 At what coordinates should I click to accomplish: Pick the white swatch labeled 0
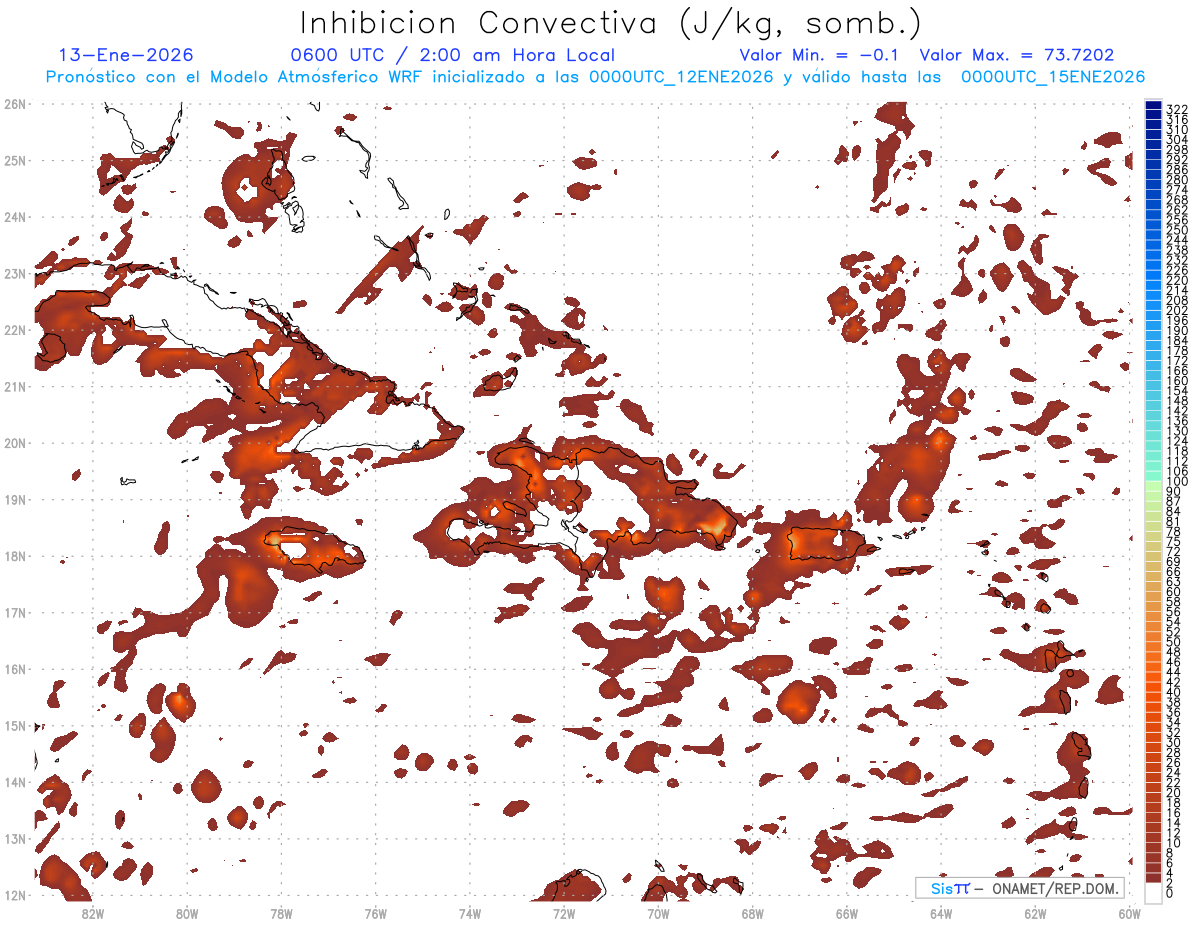tap(1154, 892)
